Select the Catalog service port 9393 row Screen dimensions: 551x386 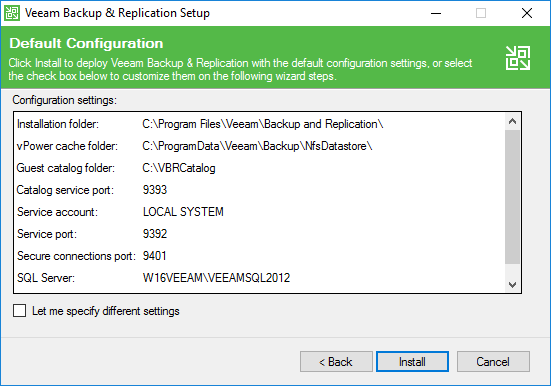click(259, 190)
